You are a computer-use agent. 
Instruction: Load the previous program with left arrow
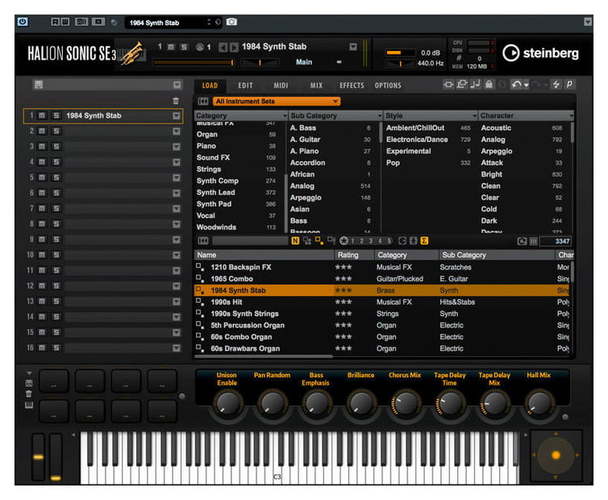(x=223, y=47)
